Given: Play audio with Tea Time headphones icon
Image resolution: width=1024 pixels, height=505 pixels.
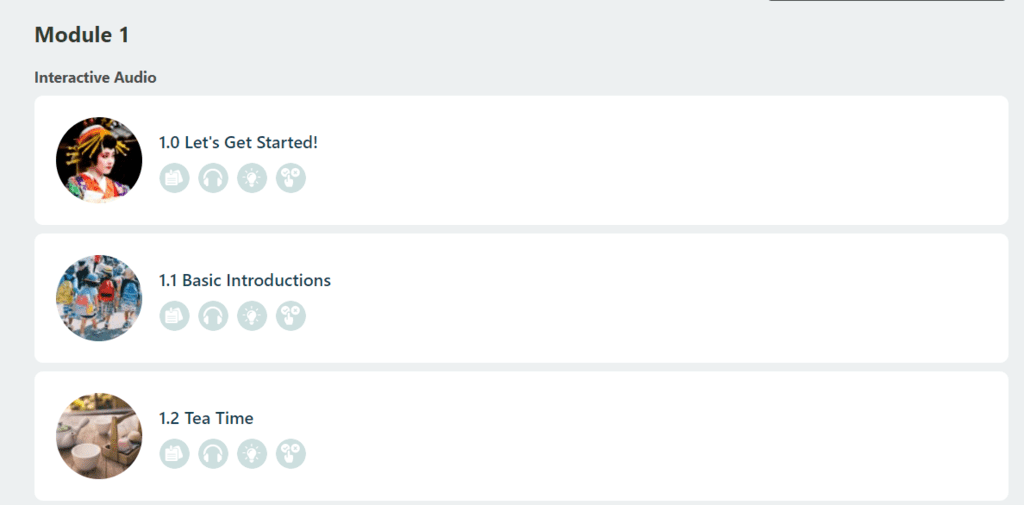Looking at the screenshot, I should click(x=213, y=454).
